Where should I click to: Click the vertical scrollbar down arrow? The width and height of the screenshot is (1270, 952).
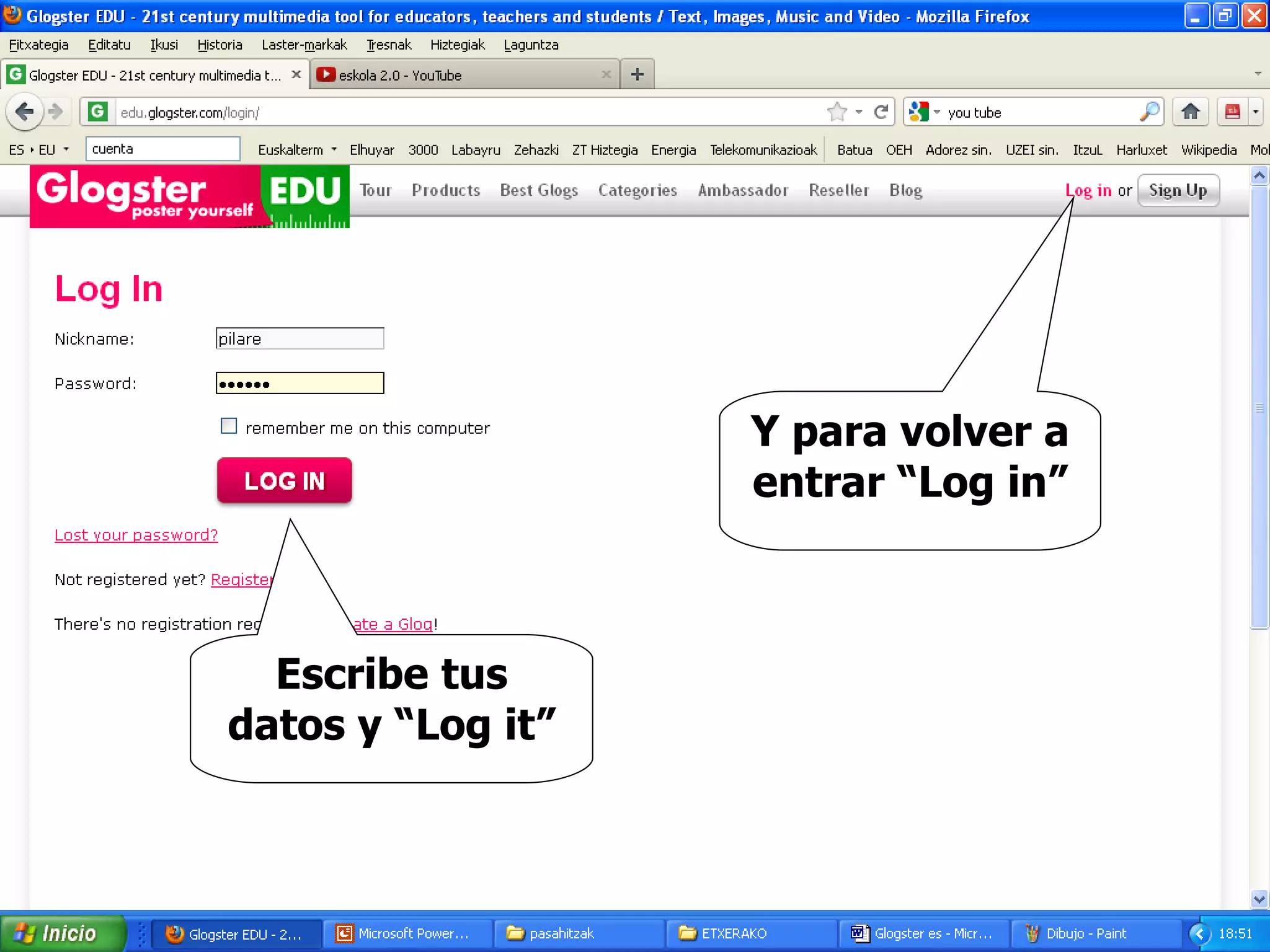click(1259, 899)
